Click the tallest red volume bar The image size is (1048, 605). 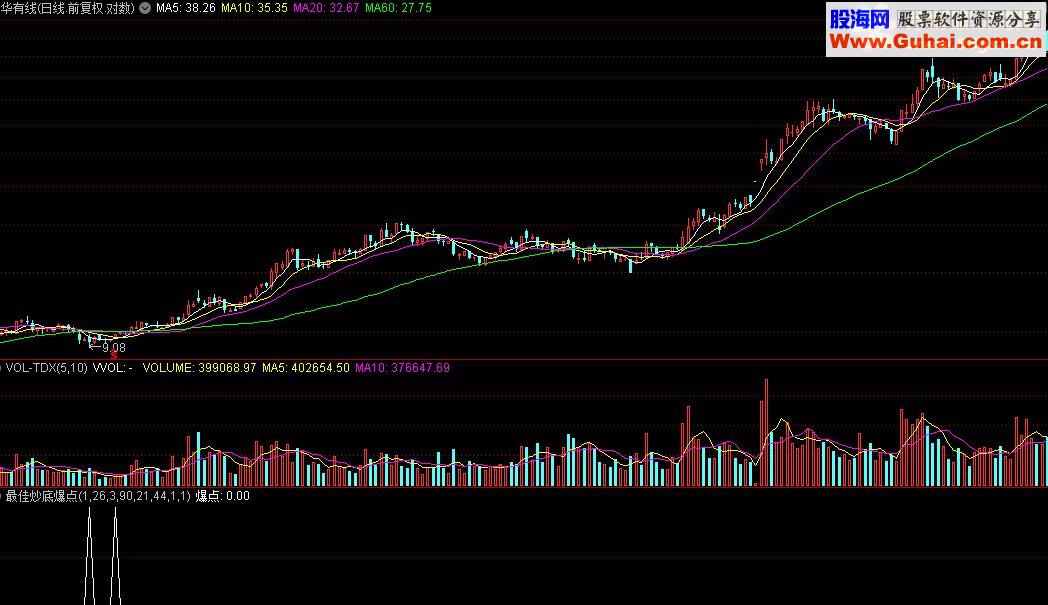click(x=766, y=433)
